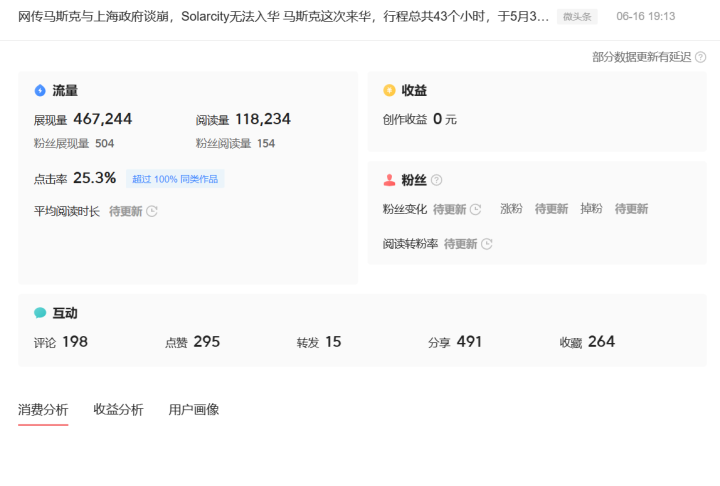
Task: Click the 分享 count 491
Action: [x=469, y=341]
